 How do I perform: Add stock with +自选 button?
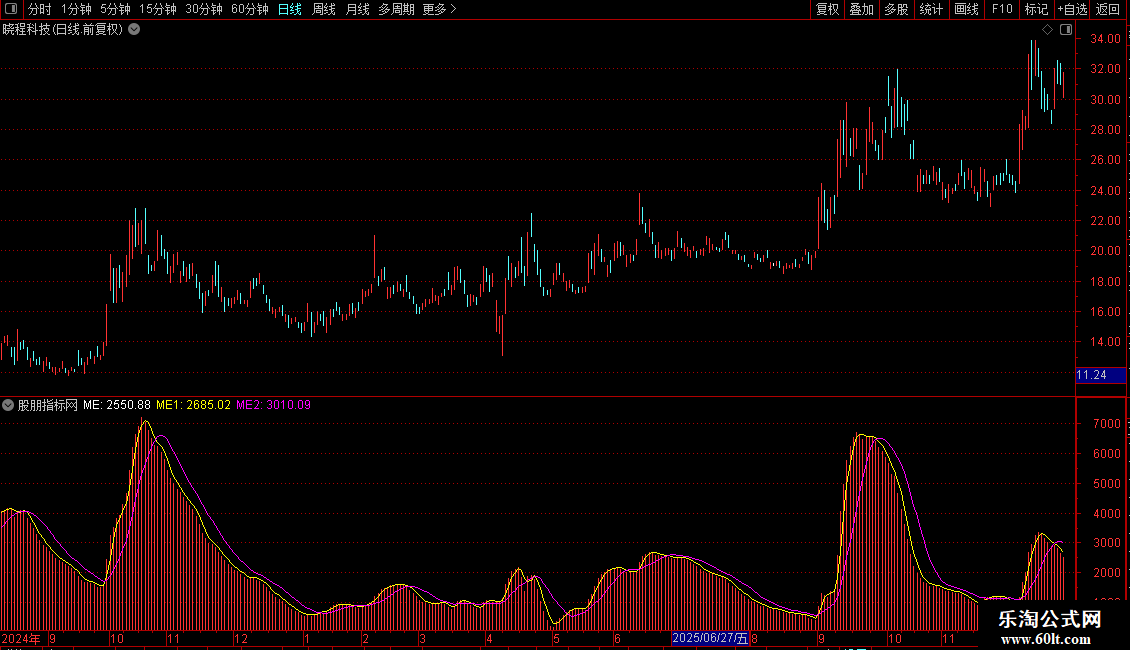1072,9
